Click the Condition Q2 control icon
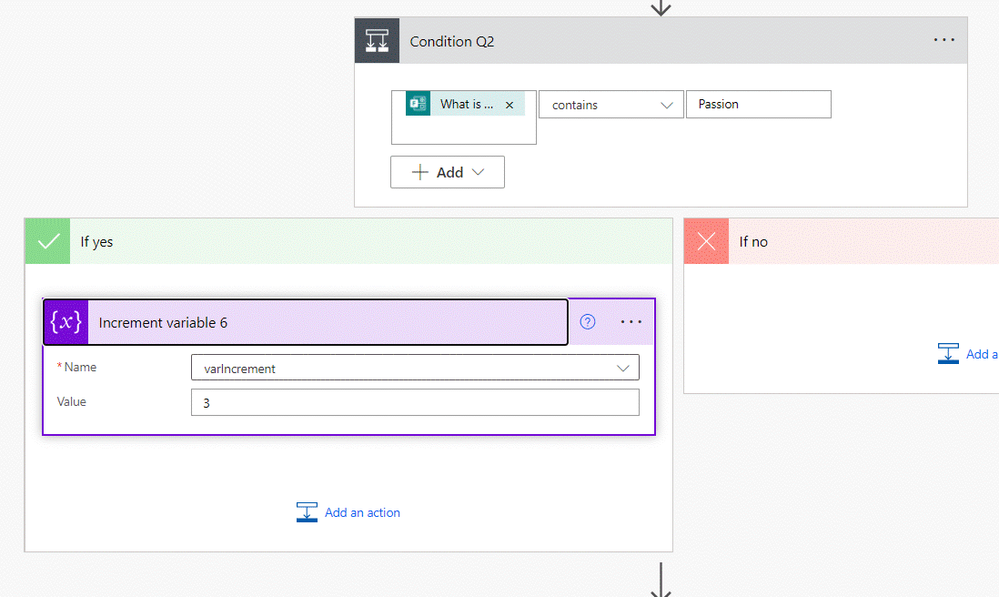The height and width of the screenshot is (597, 999). point(377,41)
